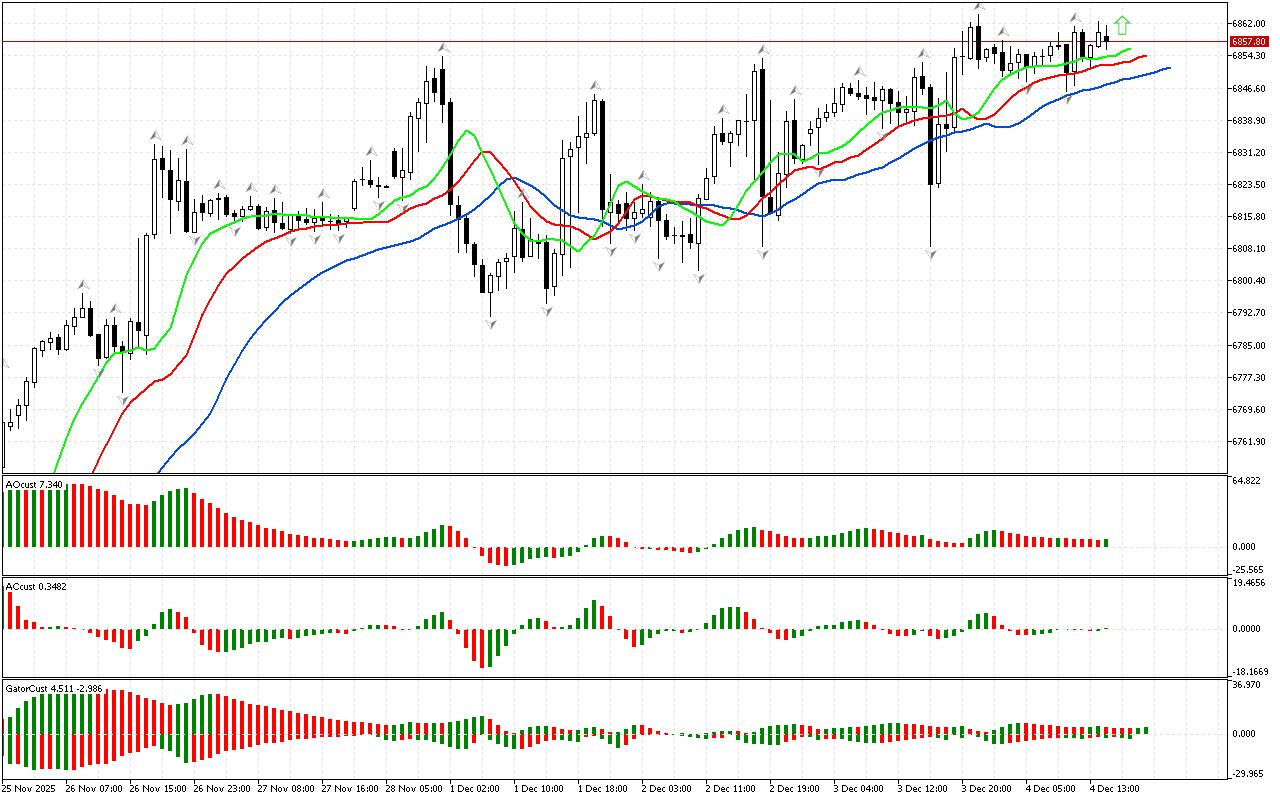Select the up fractal above the 26 Nov 15:00 spike

point(155,135)
